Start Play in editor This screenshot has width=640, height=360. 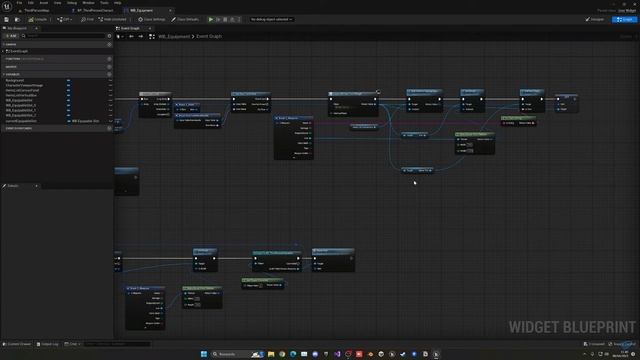click(x=211, y=19)
